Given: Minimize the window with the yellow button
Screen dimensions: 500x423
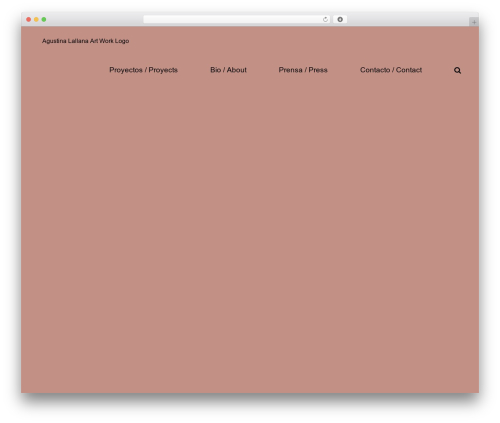Looking at the screenshot, I should click(36, 19).
